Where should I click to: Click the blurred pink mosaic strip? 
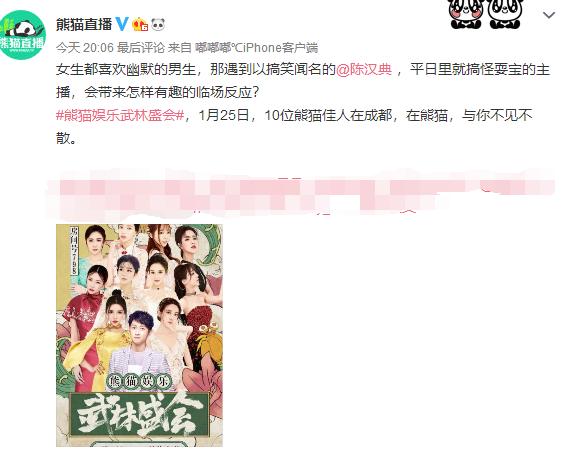coord(301,195)
